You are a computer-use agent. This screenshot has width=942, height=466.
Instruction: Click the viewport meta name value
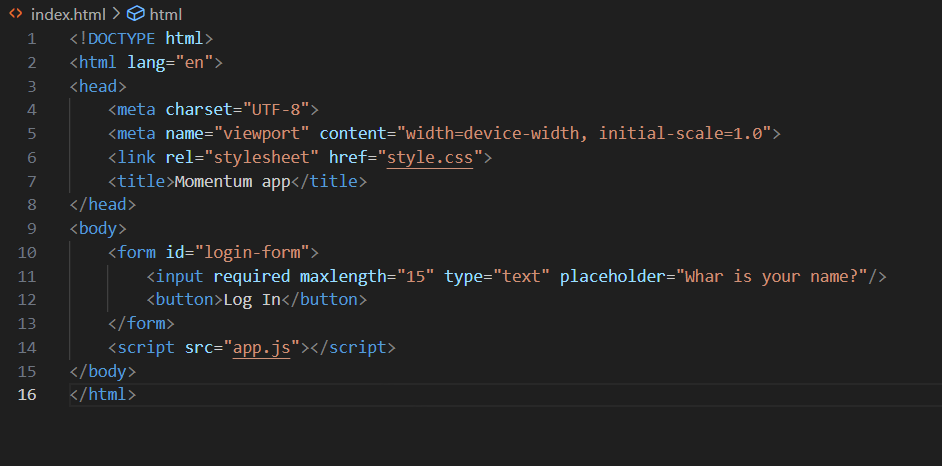click(x=261, y=133)
